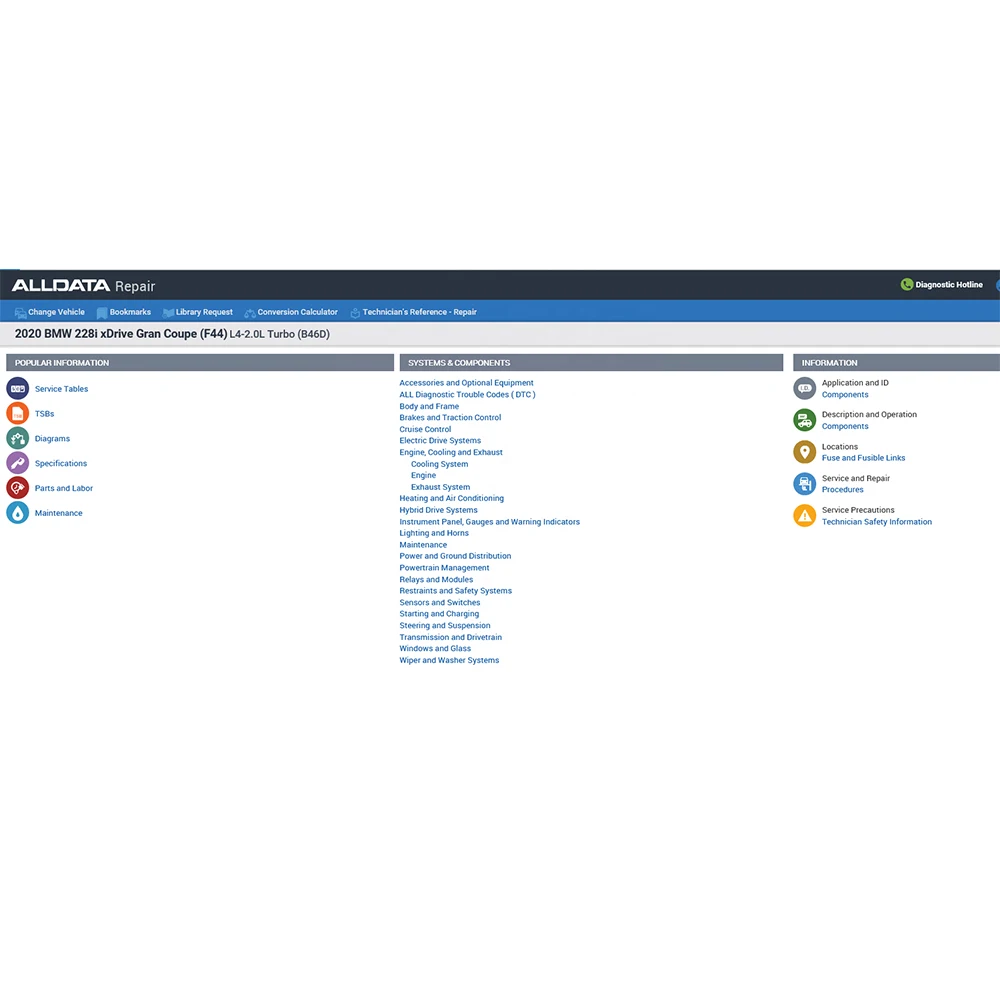Open Windows and Glass
1000x1000 pixels.
tap(435, 648)
